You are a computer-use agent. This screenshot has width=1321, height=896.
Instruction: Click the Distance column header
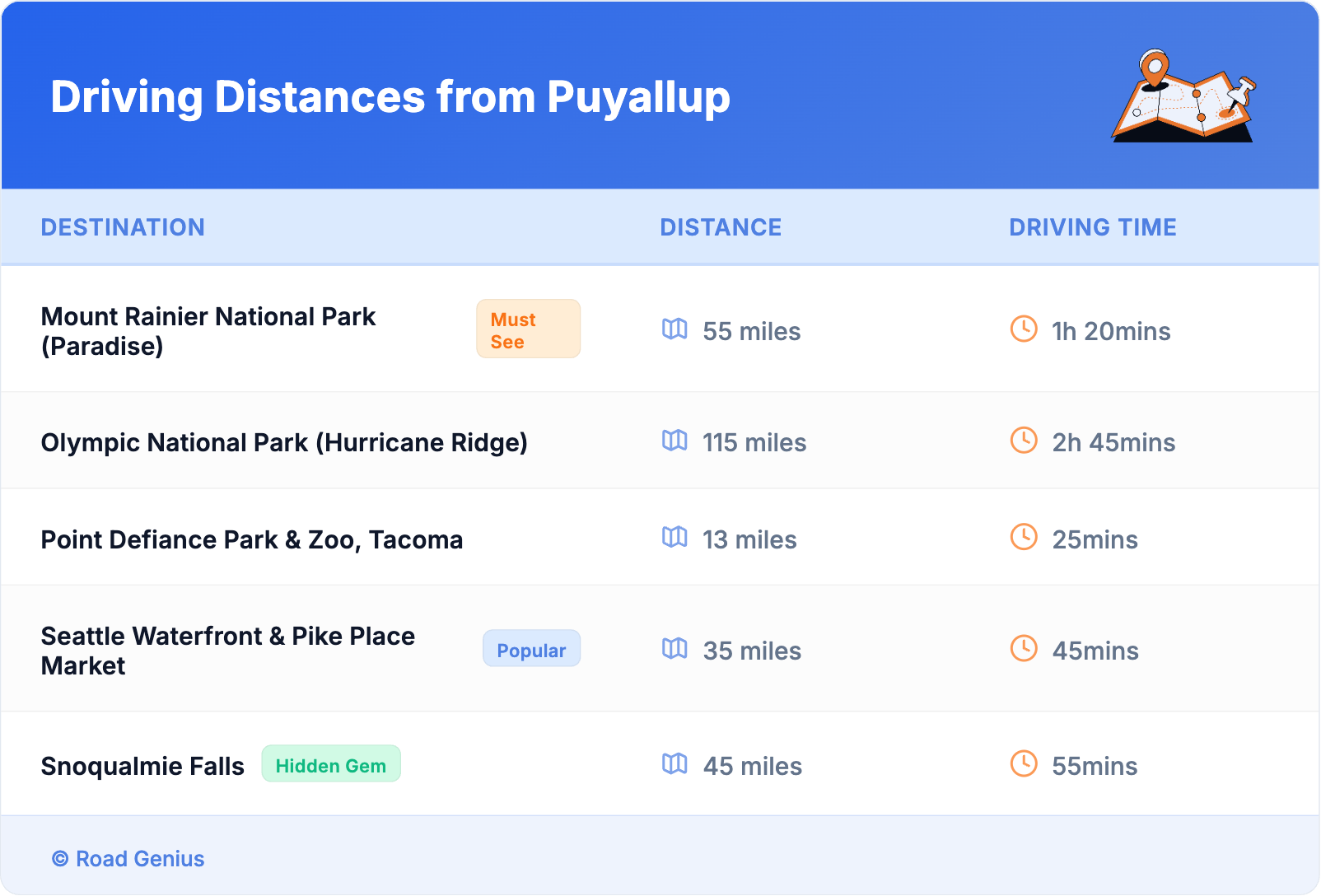tap(721, 227)
